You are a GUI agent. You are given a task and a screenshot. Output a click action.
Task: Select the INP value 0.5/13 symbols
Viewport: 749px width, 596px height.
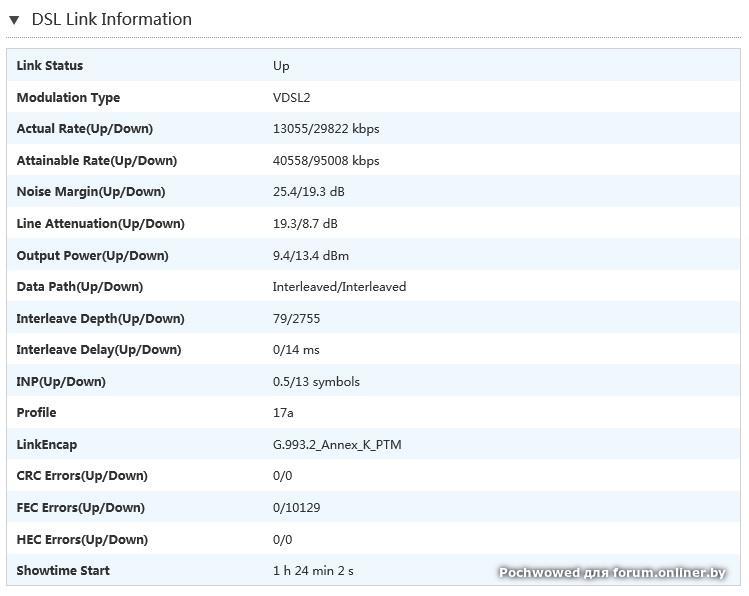[316, 382]
